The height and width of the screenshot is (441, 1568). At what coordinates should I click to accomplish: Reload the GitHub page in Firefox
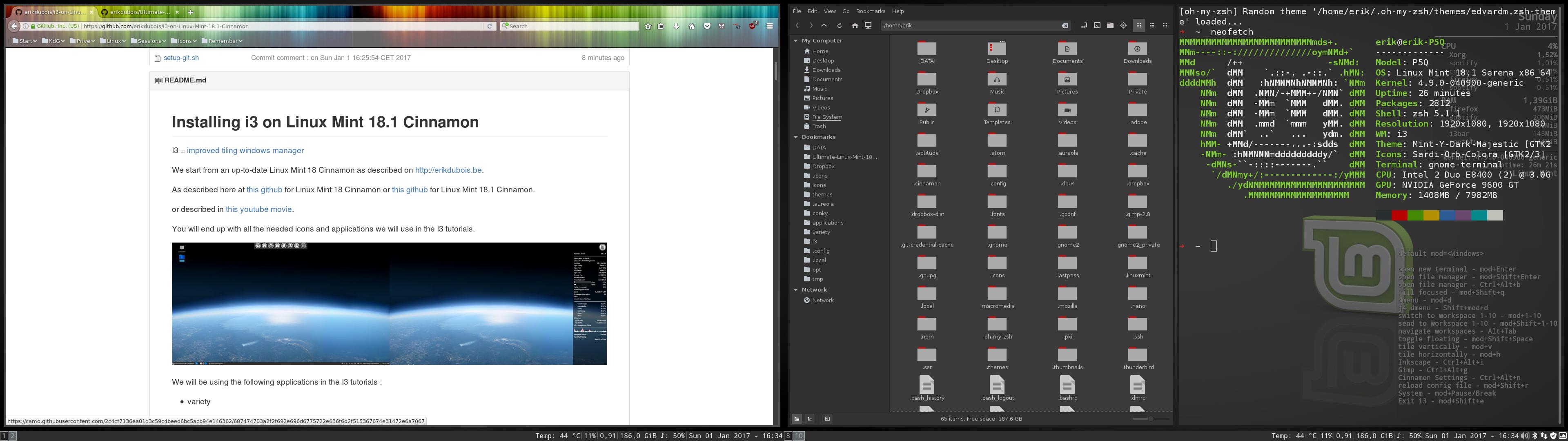coord(490,26)
